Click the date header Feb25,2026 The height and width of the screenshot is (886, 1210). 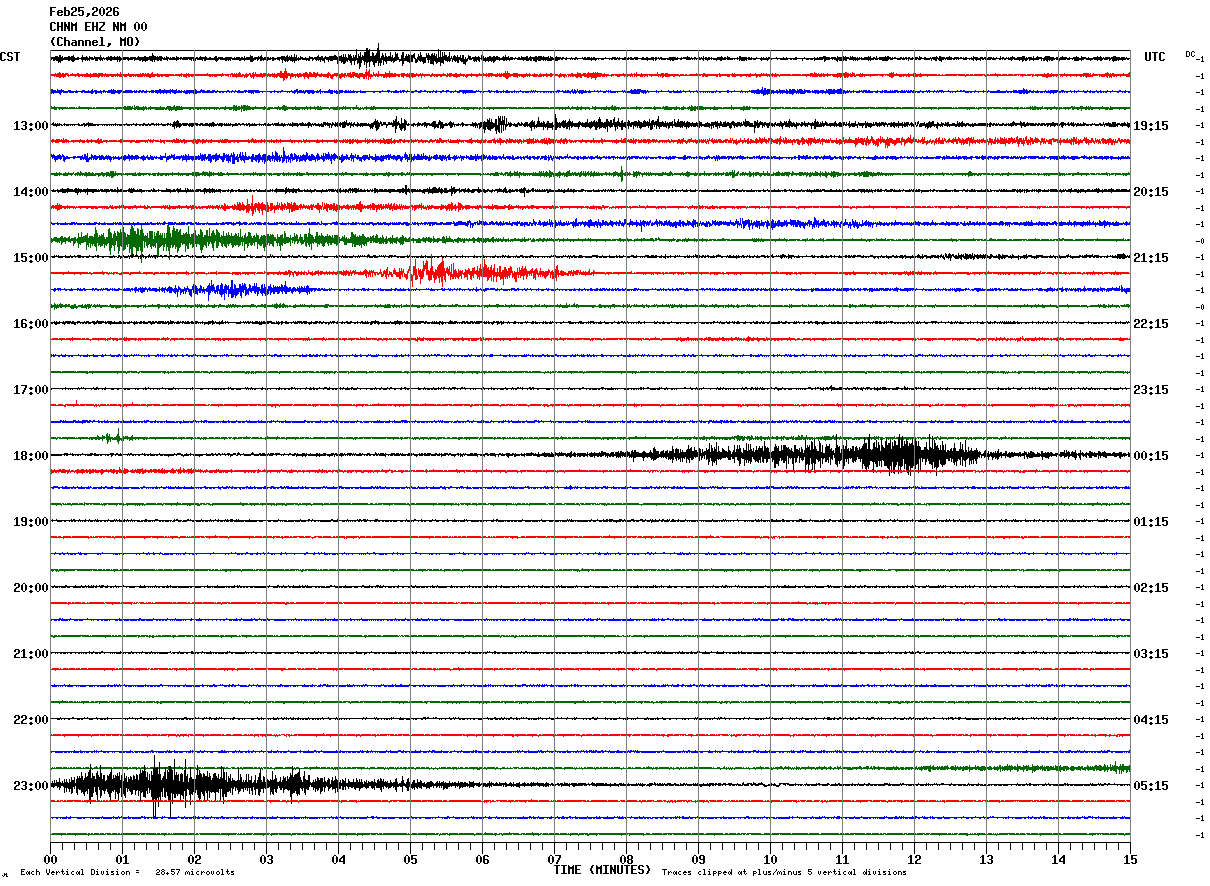[x=84, y=12]
